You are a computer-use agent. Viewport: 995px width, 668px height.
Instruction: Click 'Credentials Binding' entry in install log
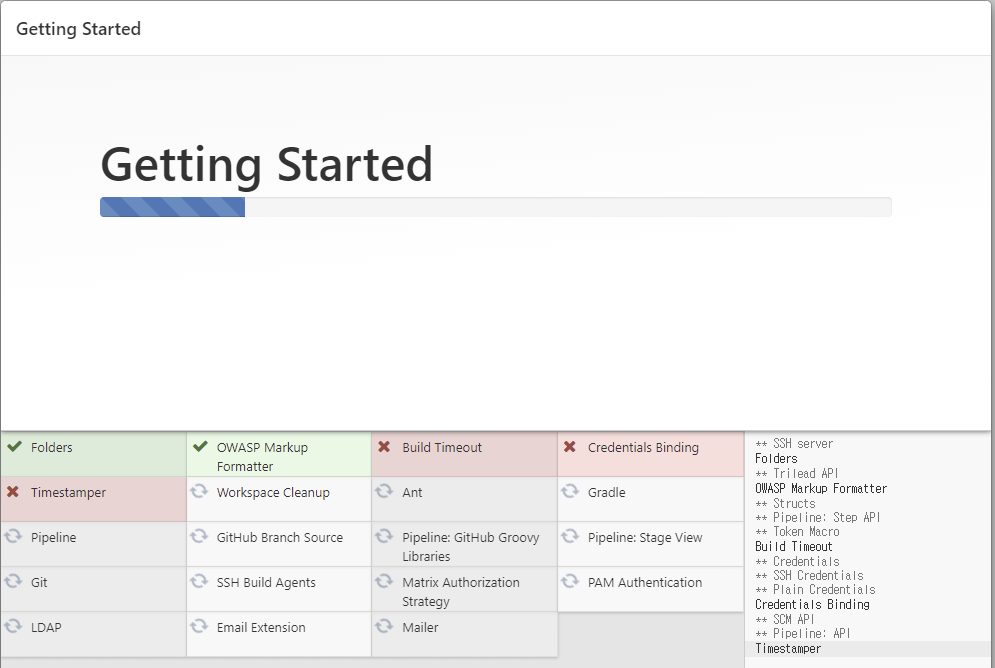pyautogui.click(x=812, y=605)
